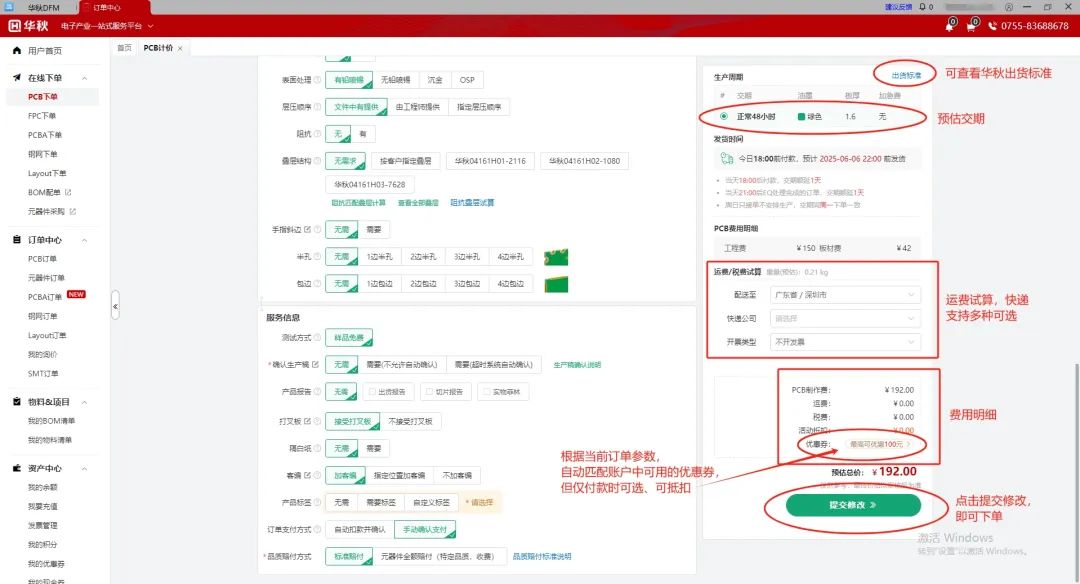Screen dimensions: 1080x584
Task: Click the edit icon beside 打叉板
Action: (x=307, y=421)
